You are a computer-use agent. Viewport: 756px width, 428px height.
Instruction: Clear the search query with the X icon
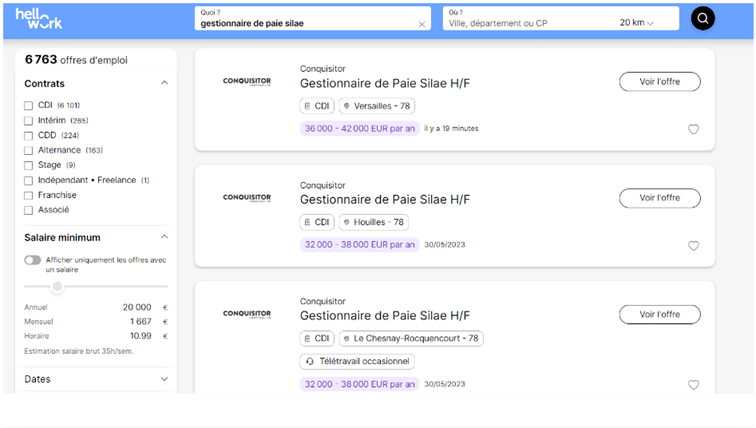[422, 24]
